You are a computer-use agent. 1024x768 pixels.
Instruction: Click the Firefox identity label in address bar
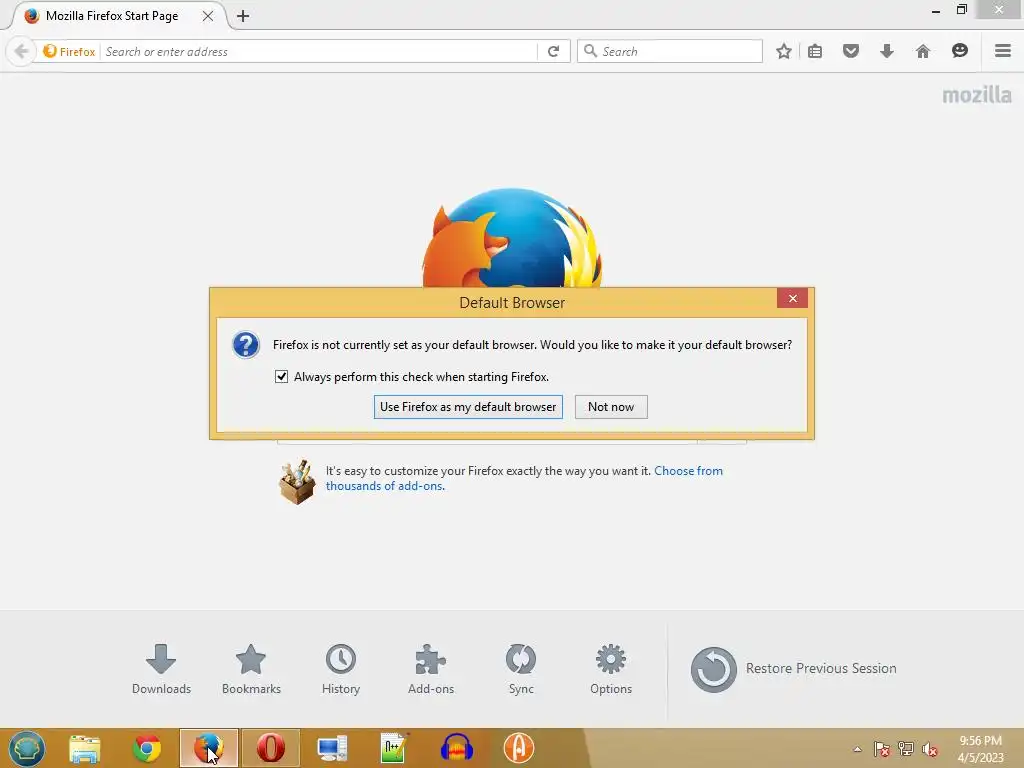pyautogui.click(x=69, y=52)
